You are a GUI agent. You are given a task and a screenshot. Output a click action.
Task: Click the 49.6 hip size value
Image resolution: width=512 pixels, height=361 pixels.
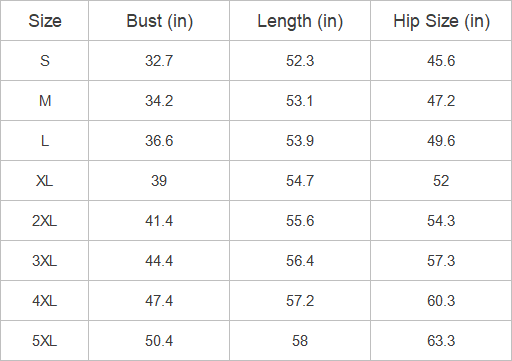coord(441,141)
